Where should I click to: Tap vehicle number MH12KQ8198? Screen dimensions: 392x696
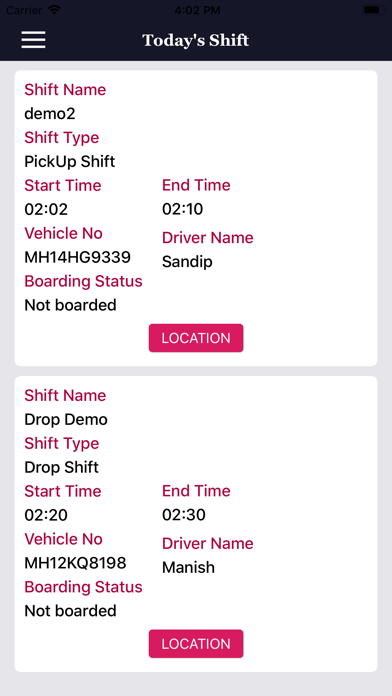75,563
